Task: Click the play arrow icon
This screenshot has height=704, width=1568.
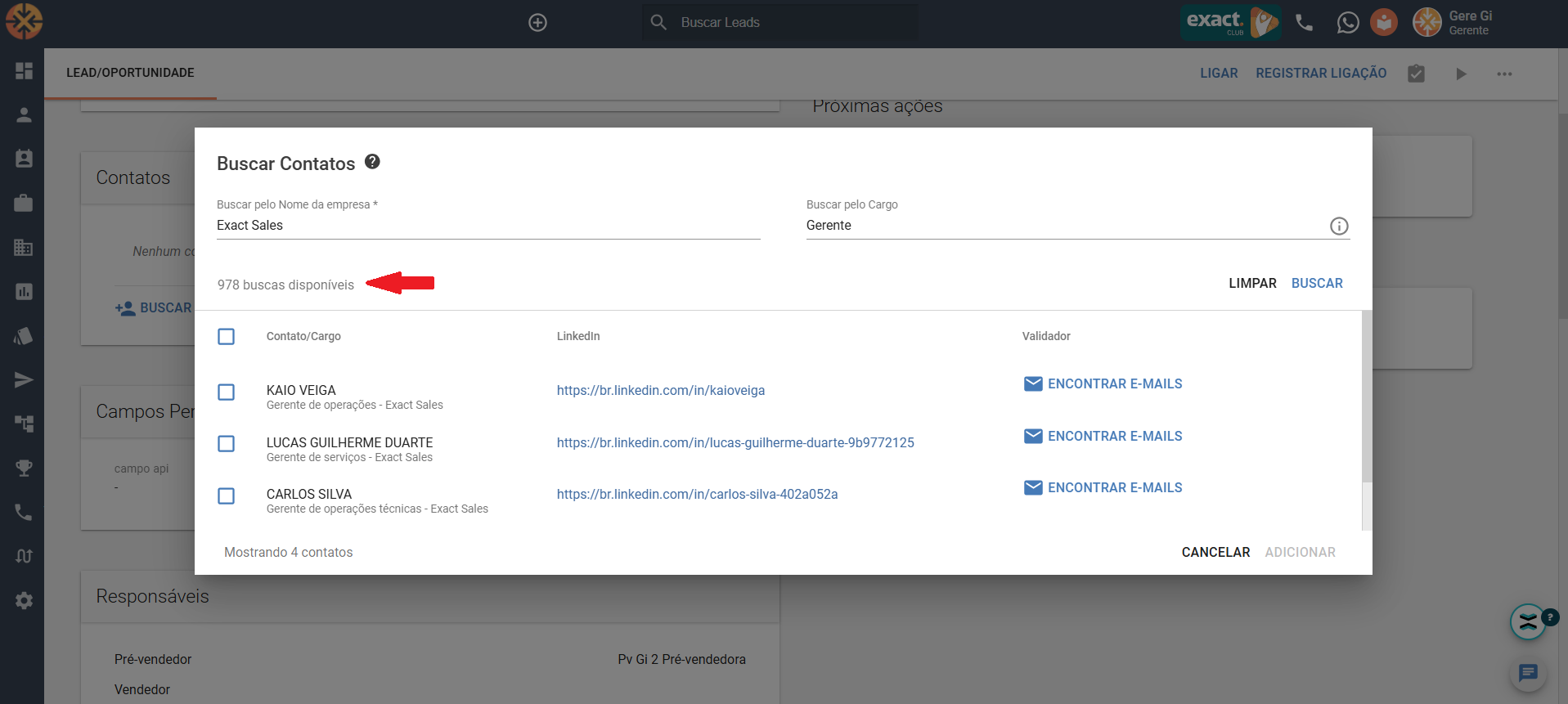Action: click(x=1461, y=74)
